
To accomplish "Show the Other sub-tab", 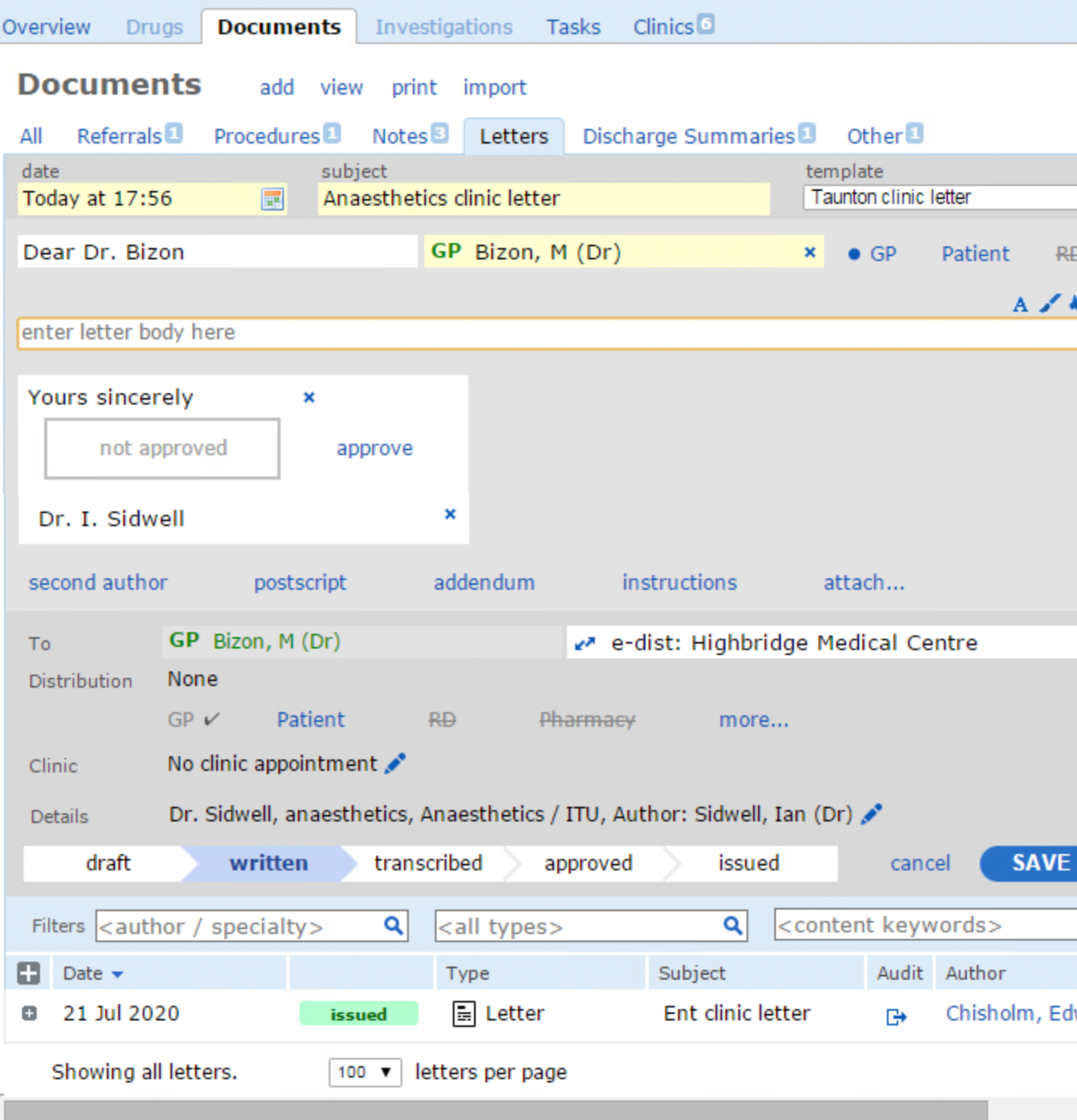I will point(875,136).
